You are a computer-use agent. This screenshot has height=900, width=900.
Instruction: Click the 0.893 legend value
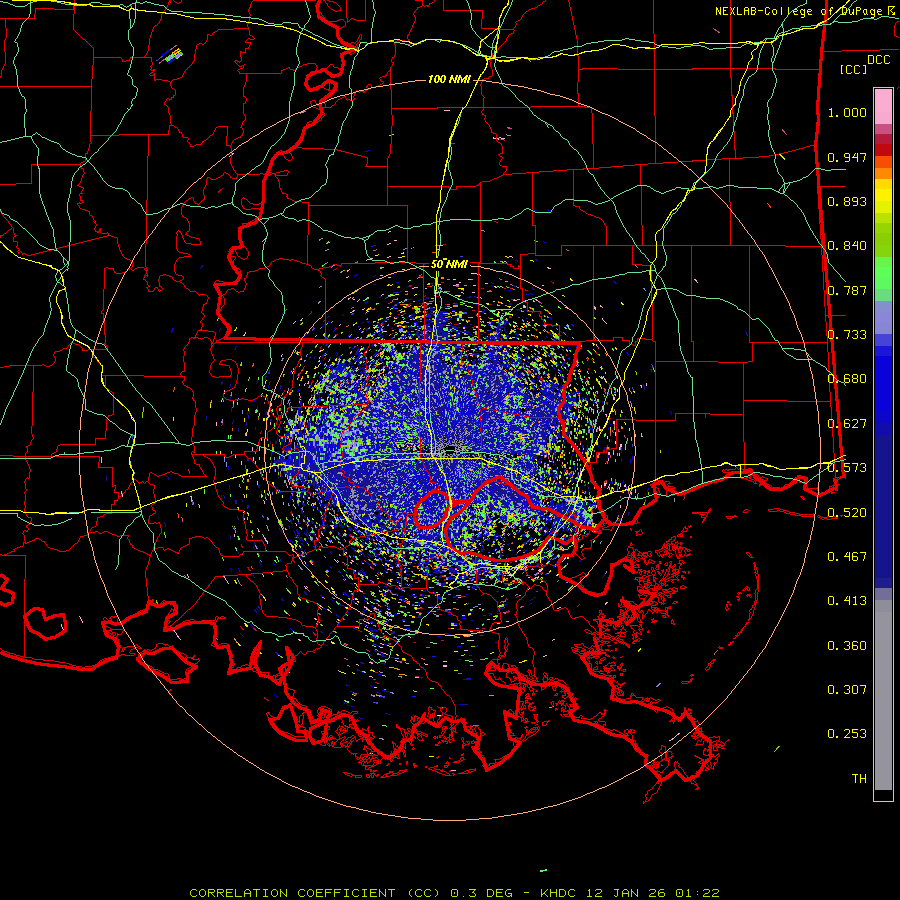tap(847, 201)
